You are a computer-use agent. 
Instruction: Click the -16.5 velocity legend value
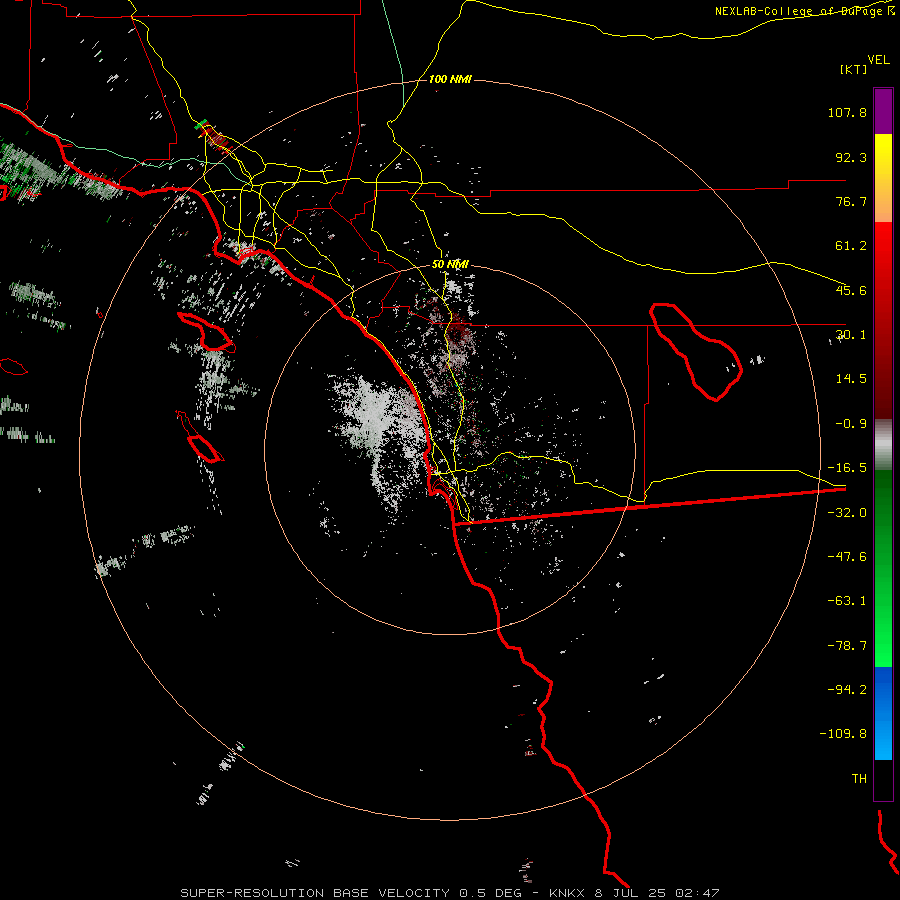[x=847, y=468]
